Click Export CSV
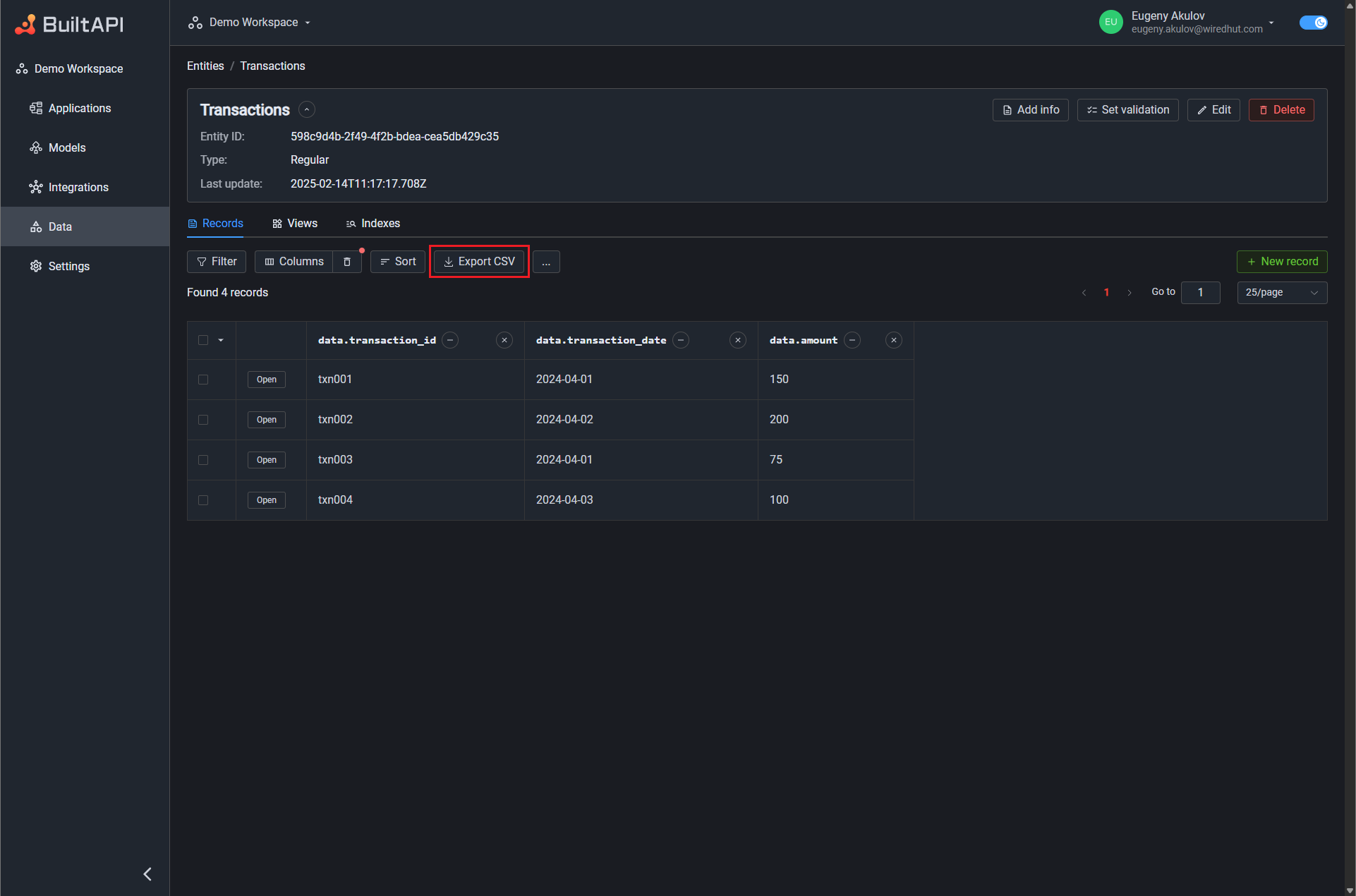The height and width of the screenshot is (896, 1356). [x=478, y=261]
